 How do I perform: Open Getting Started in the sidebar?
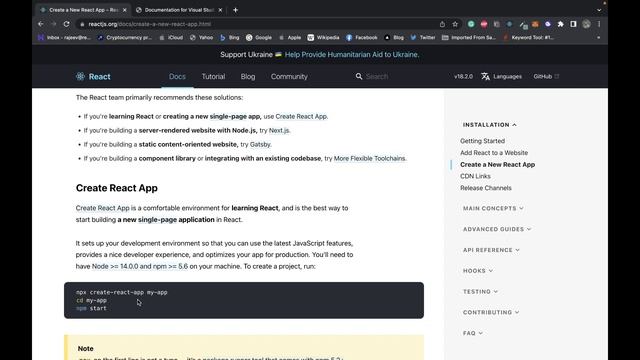pyautogui.click(x=482, y=141)
